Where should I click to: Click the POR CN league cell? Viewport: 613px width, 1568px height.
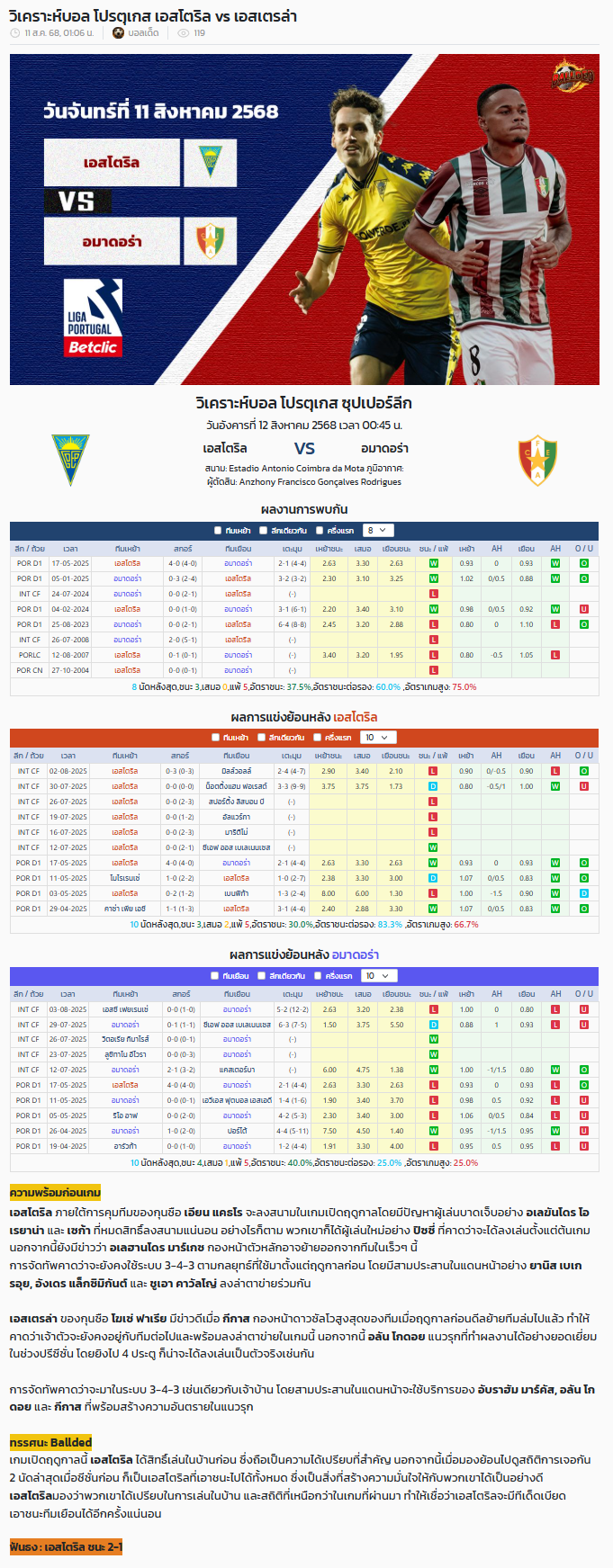coord(30,670)
